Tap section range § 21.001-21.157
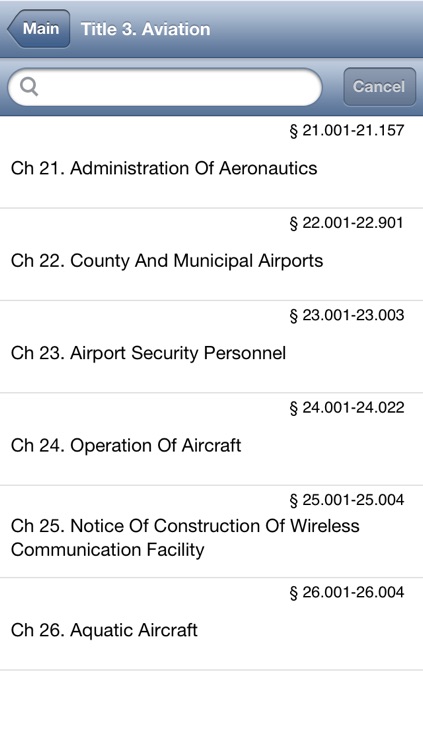This screenshot has width=423, height=750. [347, 130]
